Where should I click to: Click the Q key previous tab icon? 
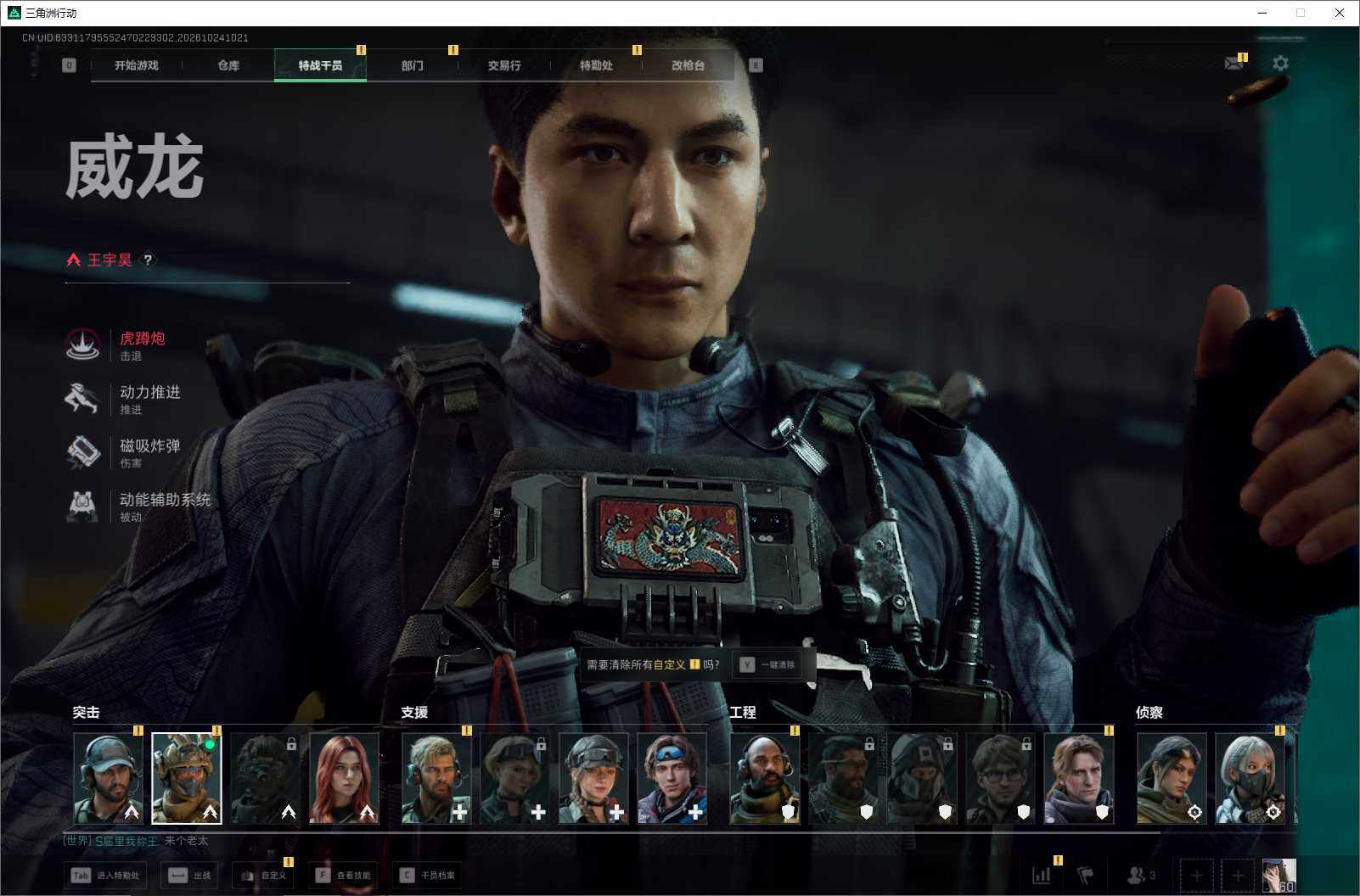69,65
